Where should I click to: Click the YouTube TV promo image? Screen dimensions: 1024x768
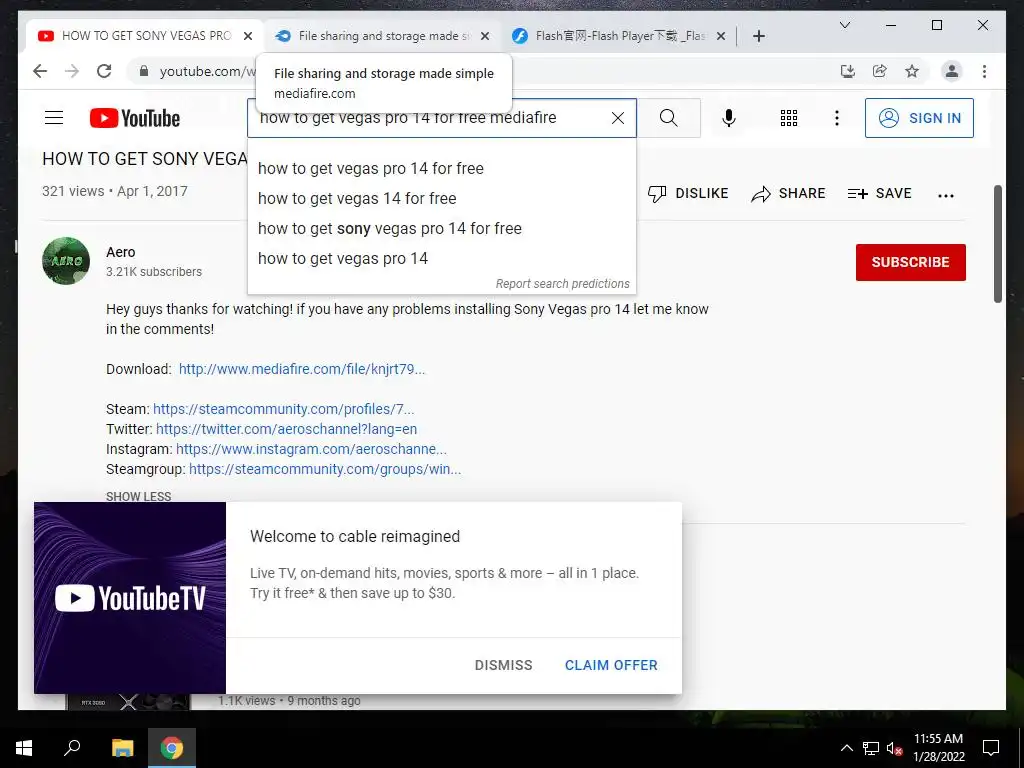(130, 598)
